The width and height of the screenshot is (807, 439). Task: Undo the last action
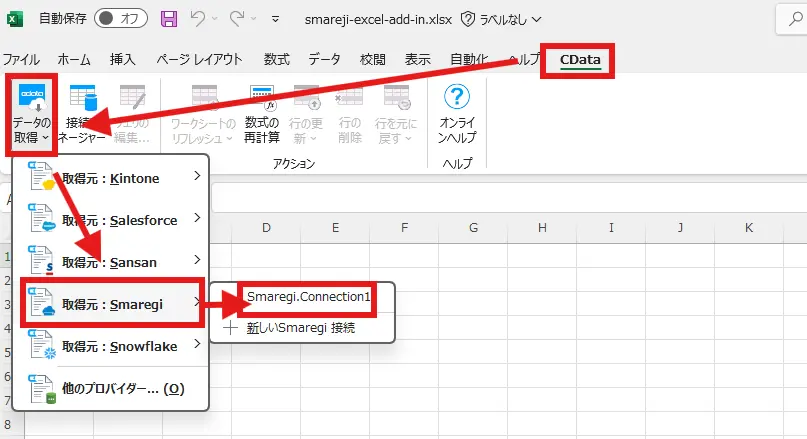coord(198,19)
